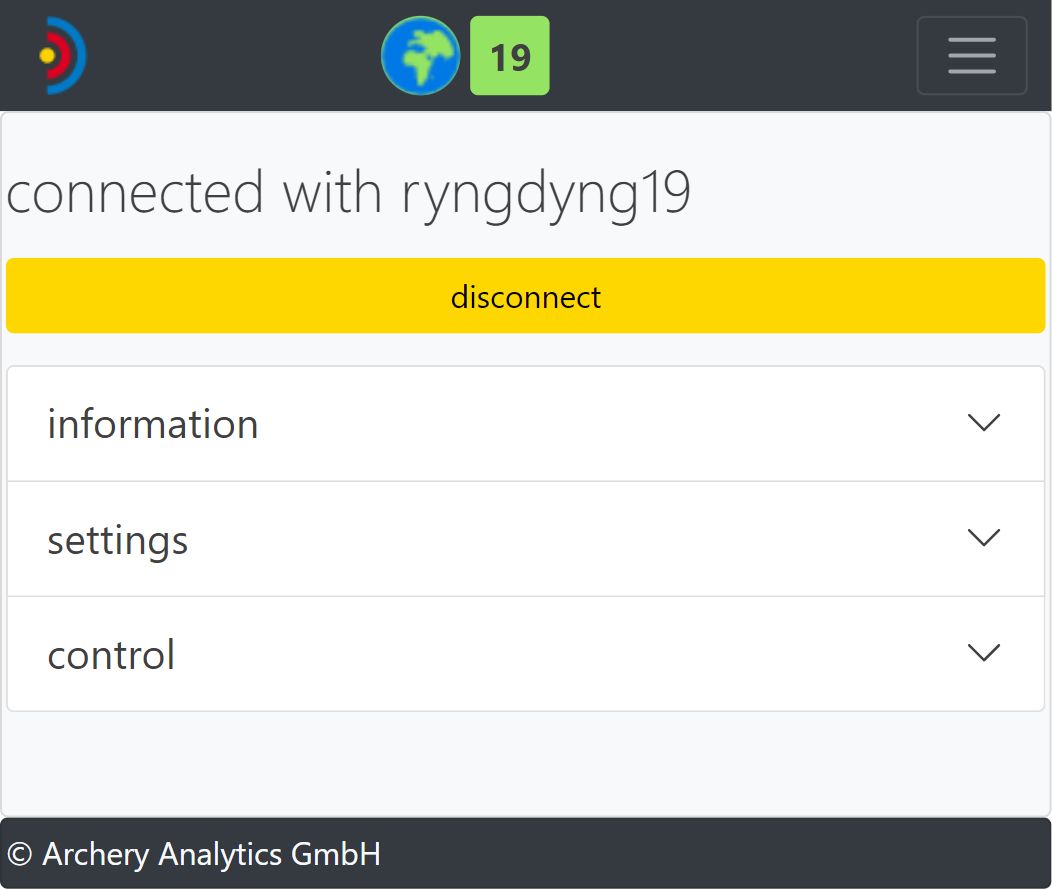Expand information section using its chevron
The height and width of the screenshot is (890, 1052).
click(x=984, y=423)
